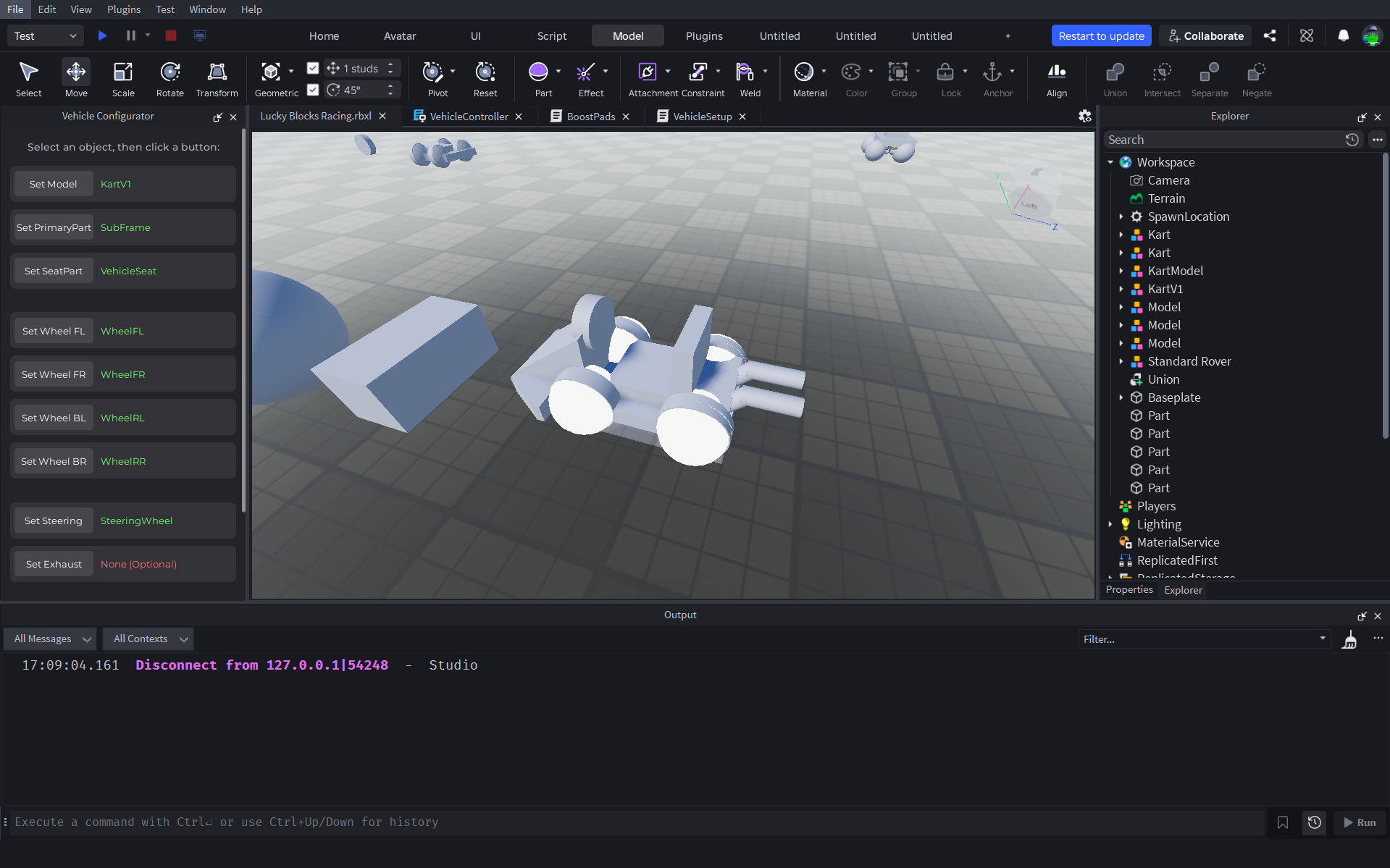Open the File menu
The width and height of the screenshot is (1390, 868).
[x=15, y=9]
